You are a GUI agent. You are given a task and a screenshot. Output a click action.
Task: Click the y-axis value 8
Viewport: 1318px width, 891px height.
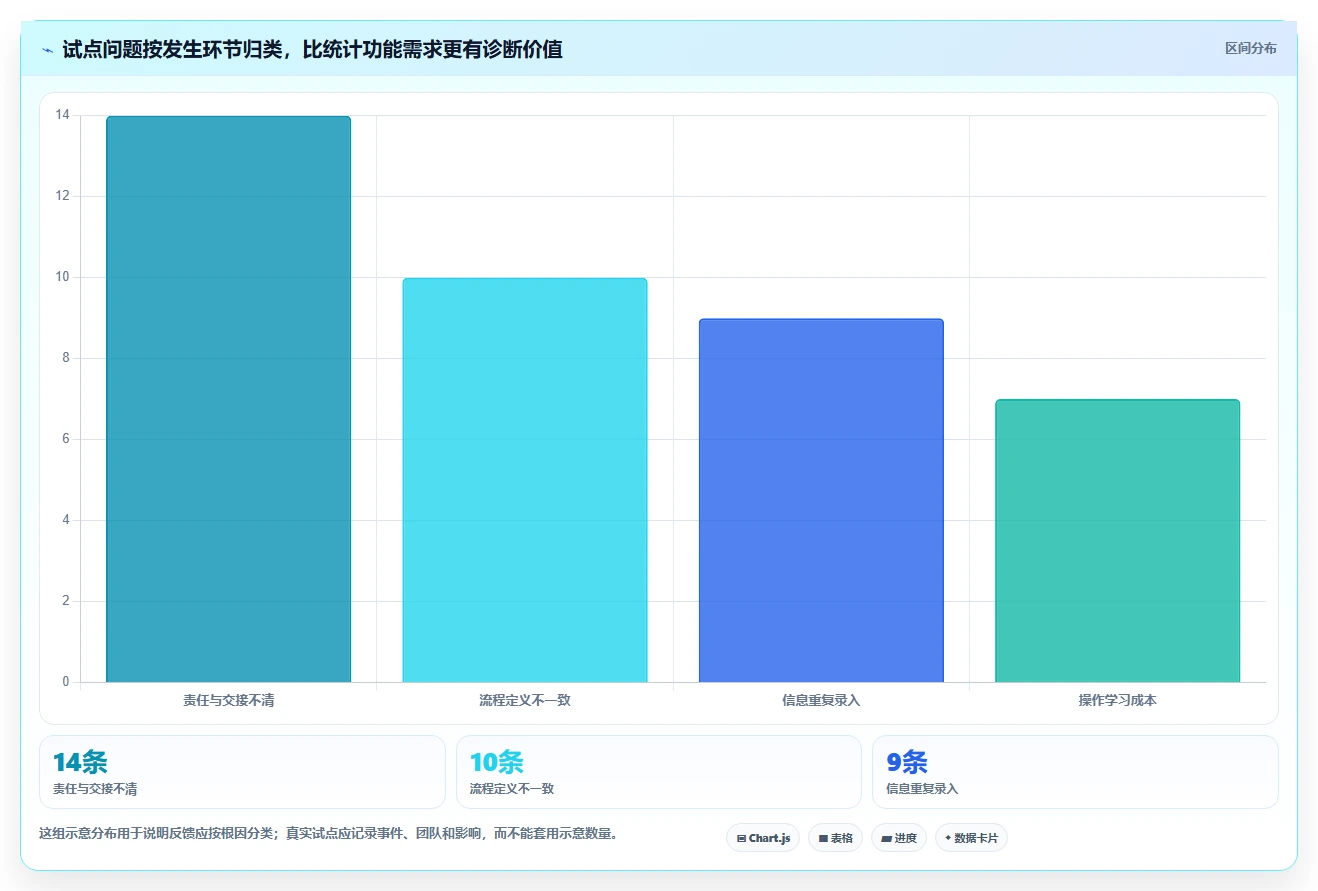click(66, 358)
